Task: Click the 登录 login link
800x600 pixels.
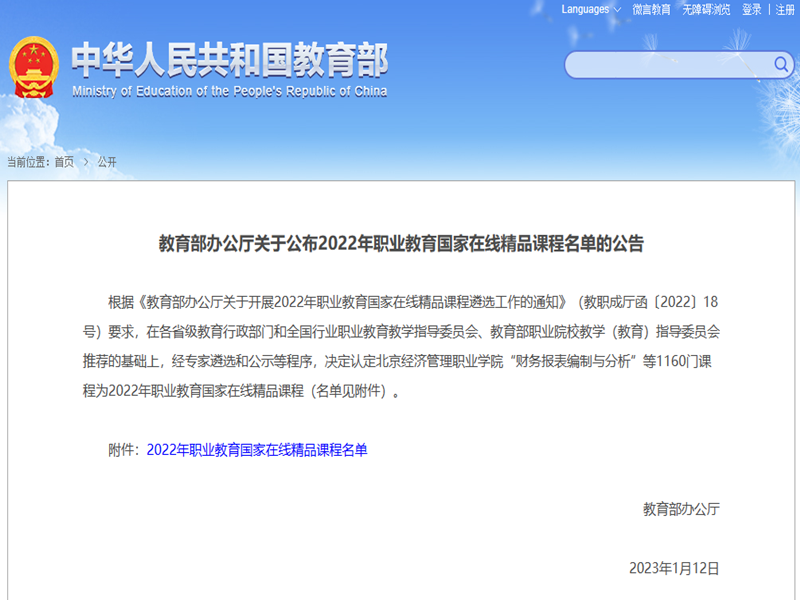Action: click(752, 9)
